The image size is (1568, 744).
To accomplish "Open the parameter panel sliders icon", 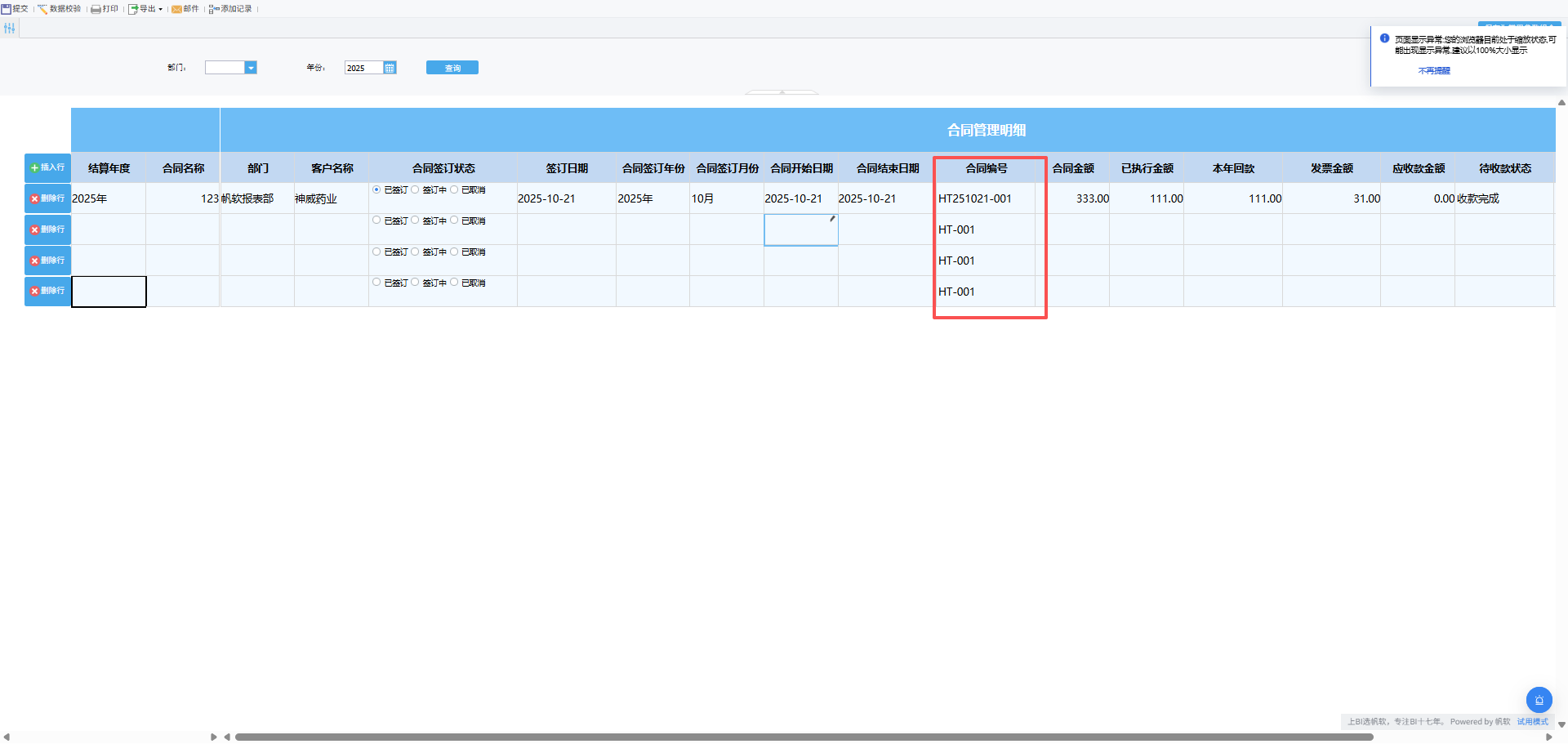I will click(x=10, y=29).
